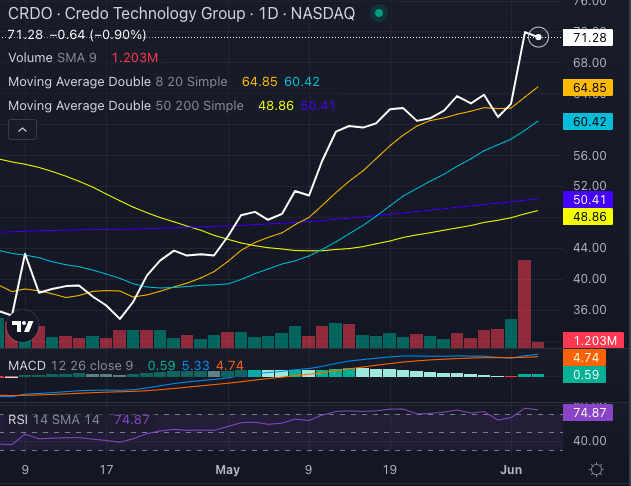Screen dimensions: 631x486
Task: Click the 60.42 value in the MA legend
Action: (302, 82)
